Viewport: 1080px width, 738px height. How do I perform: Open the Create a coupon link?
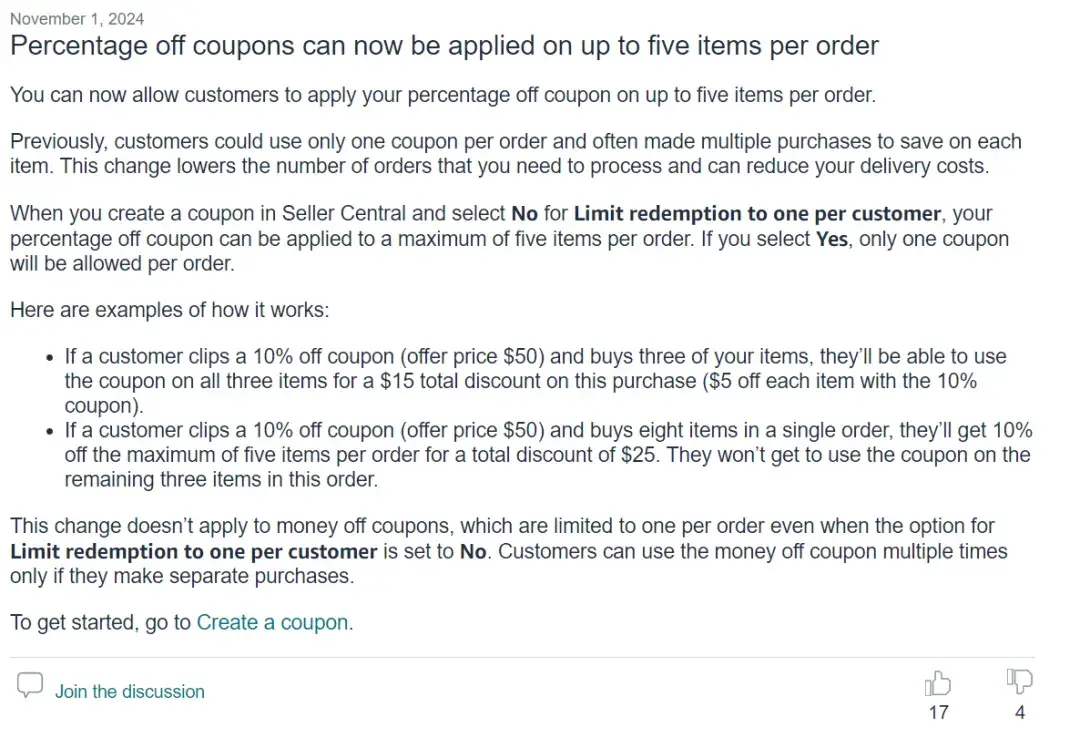pos(273,622)
